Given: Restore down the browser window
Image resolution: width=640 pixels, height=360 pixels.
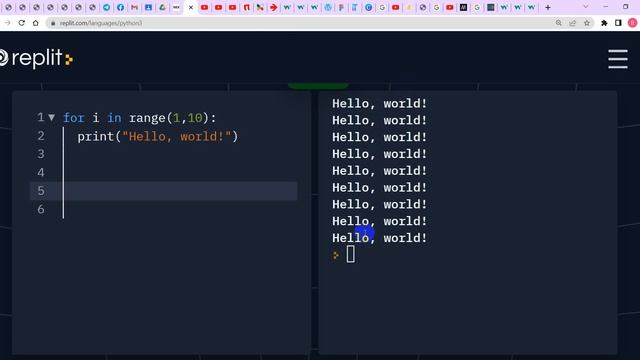Looking at the screenshot, I should 625,7.
